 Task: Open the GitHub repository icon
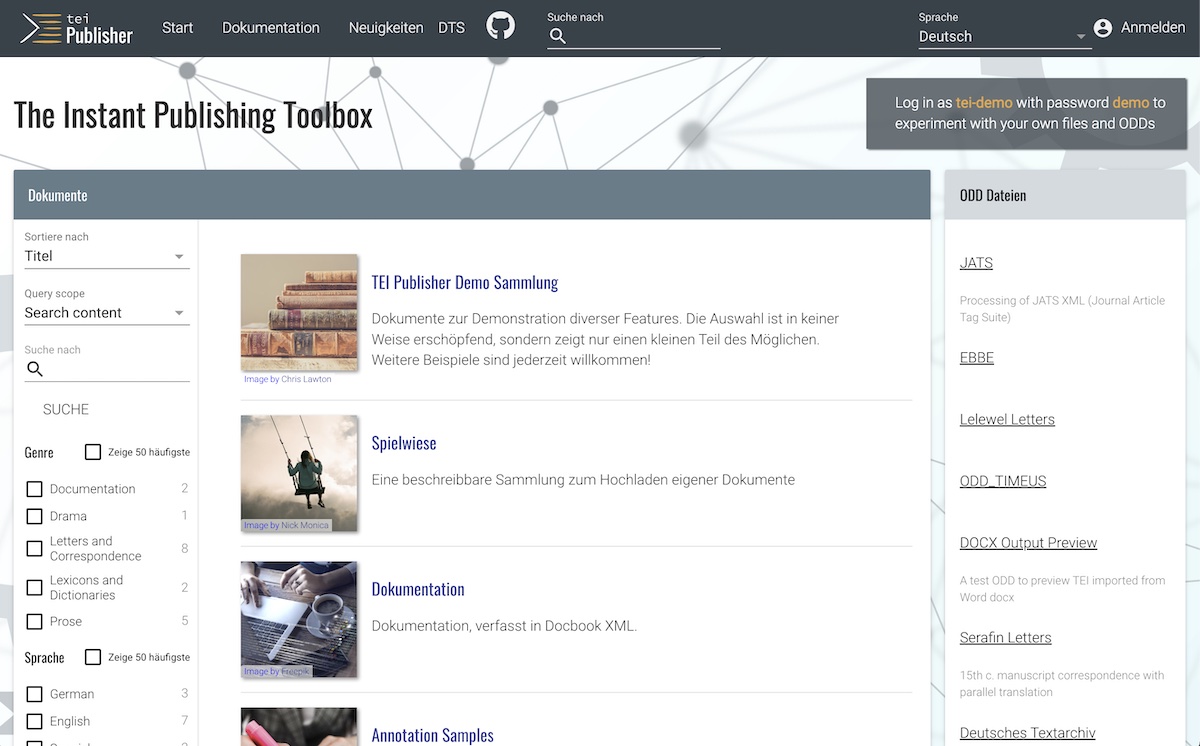click(500, 26)
